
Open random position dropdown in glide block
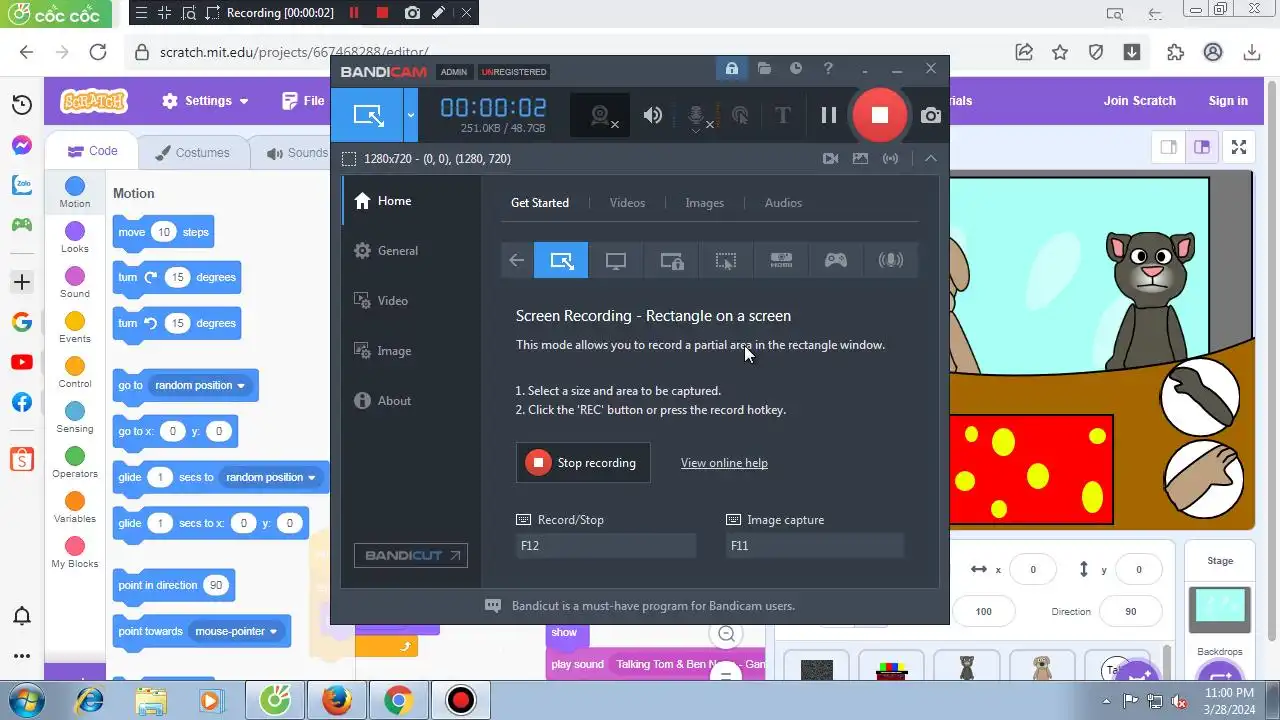[x=270, y=478]
